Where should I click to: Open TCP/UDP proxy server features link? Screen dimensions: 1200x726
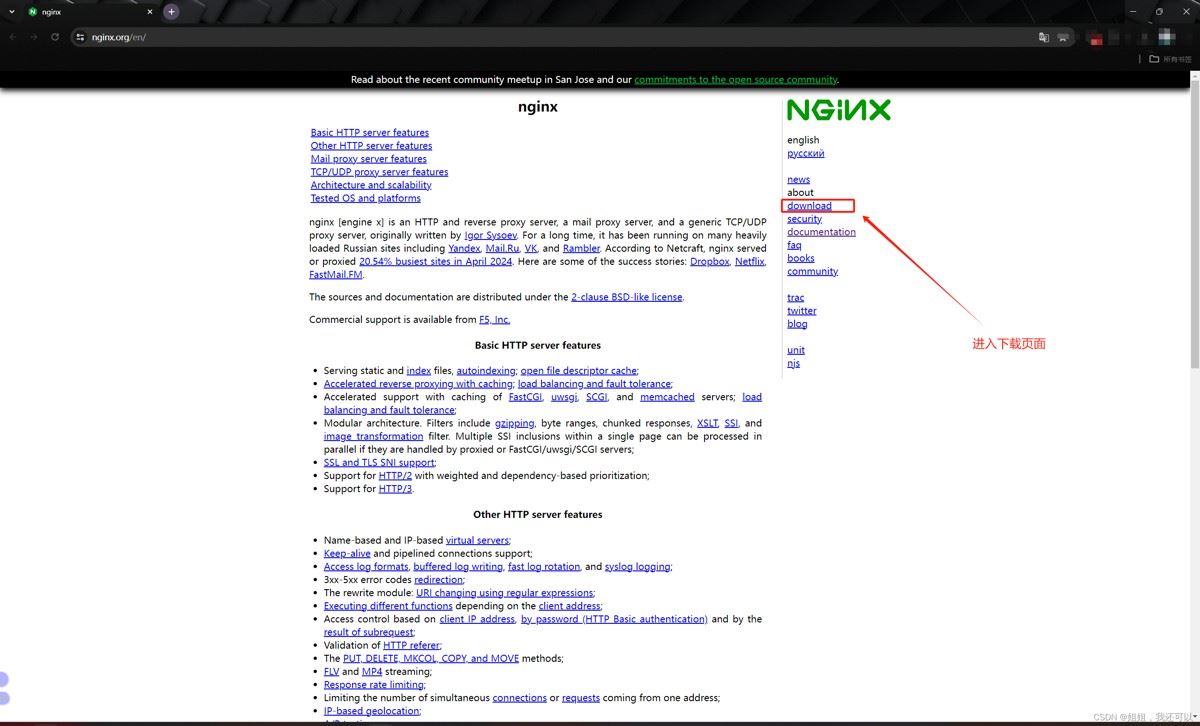pos(379,172)
